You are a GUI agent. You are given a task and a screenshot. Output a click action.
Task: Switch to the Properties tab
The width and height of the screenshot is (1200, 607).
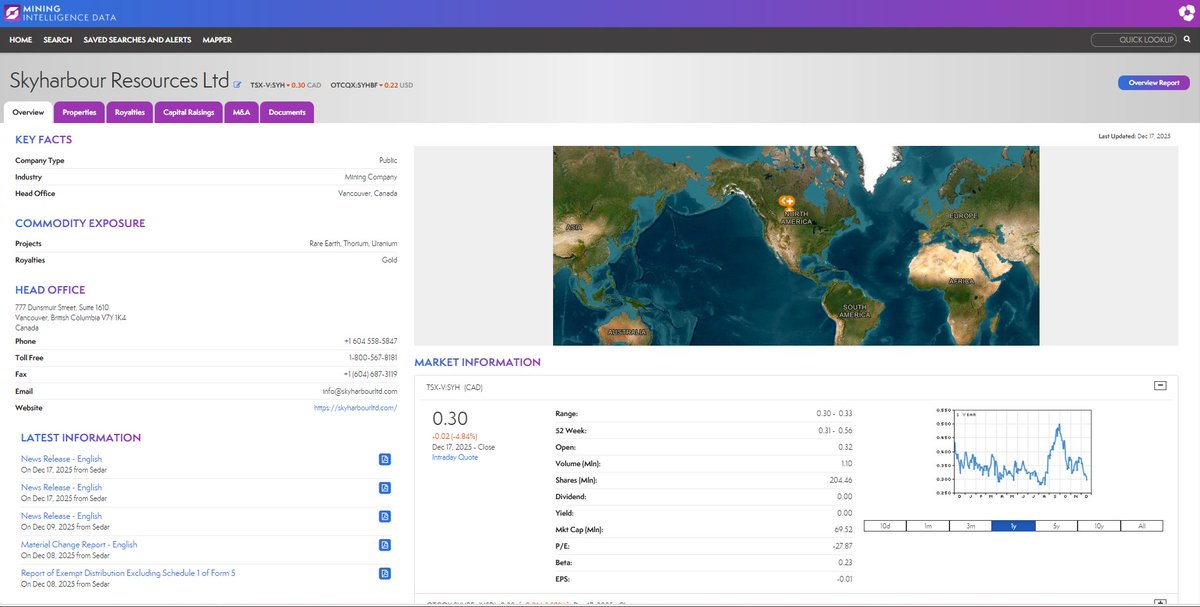click(79, 112)
